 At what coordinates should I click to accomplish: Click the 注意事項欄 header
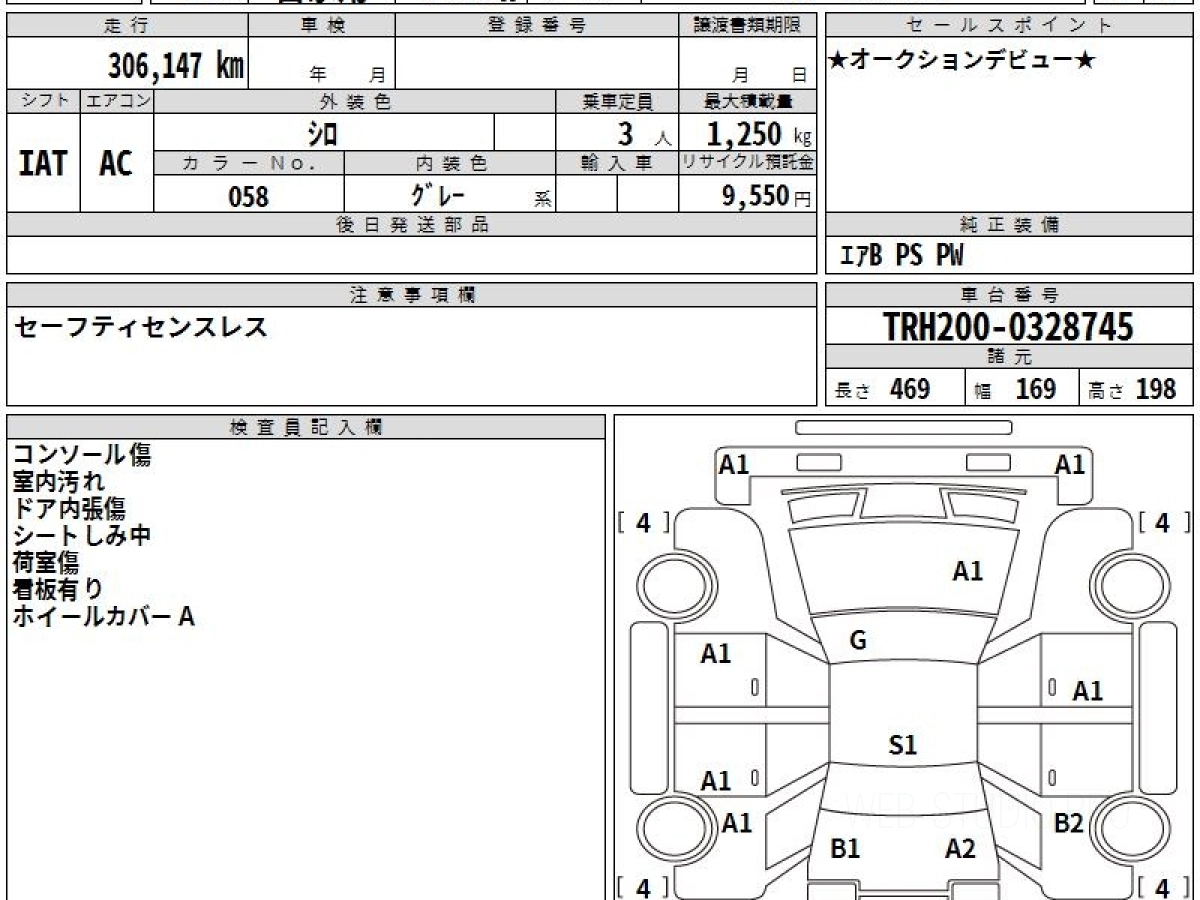pos(411,295)
